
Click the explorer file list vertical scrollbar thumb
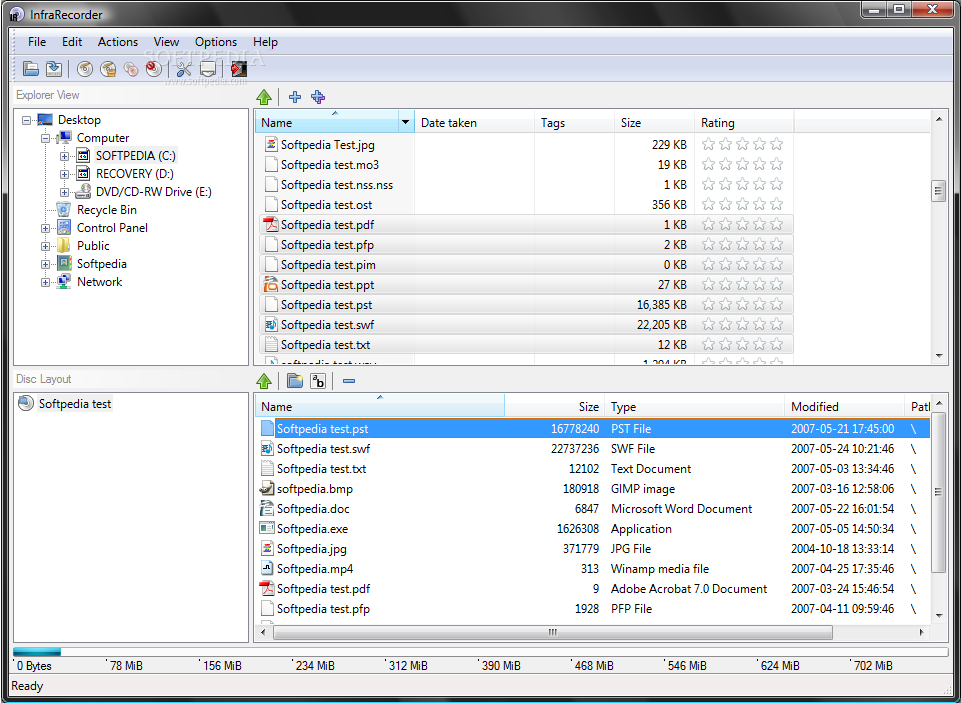click(938, 191)
